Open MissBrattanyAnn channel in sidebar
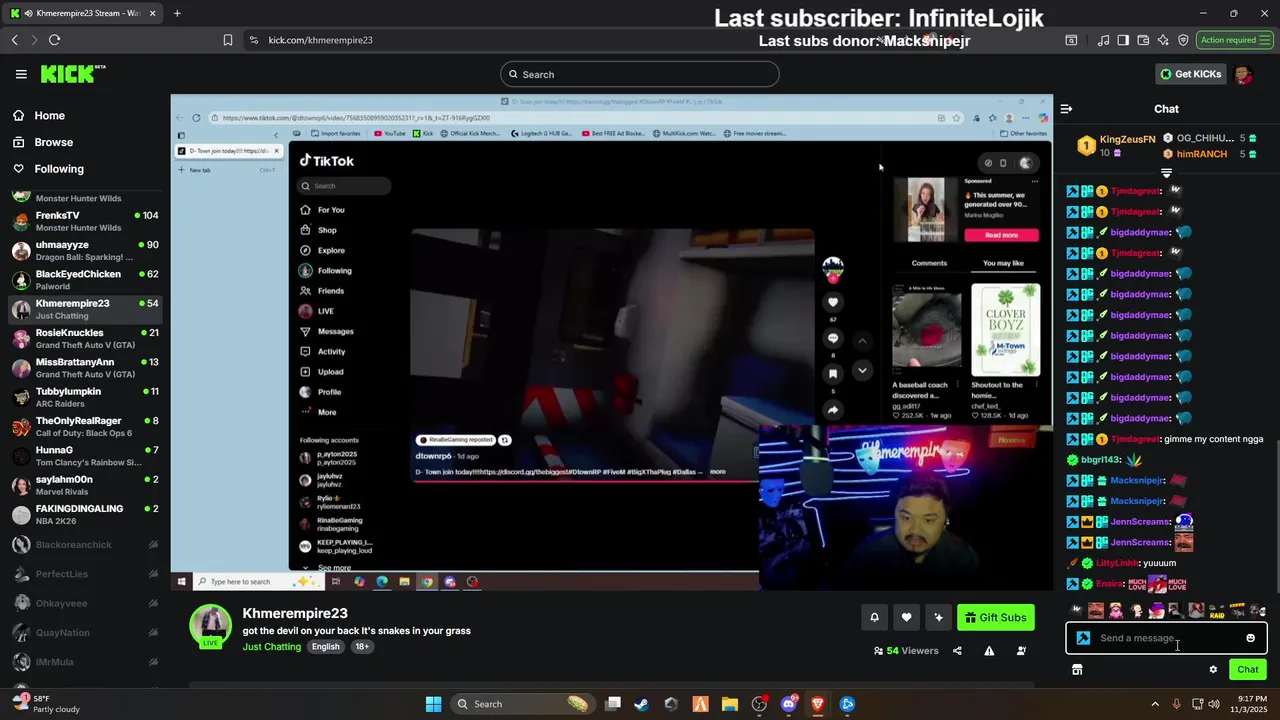The width and height of the screenshot is (1280, 720). pyautogui.click(x=85, y=368)
